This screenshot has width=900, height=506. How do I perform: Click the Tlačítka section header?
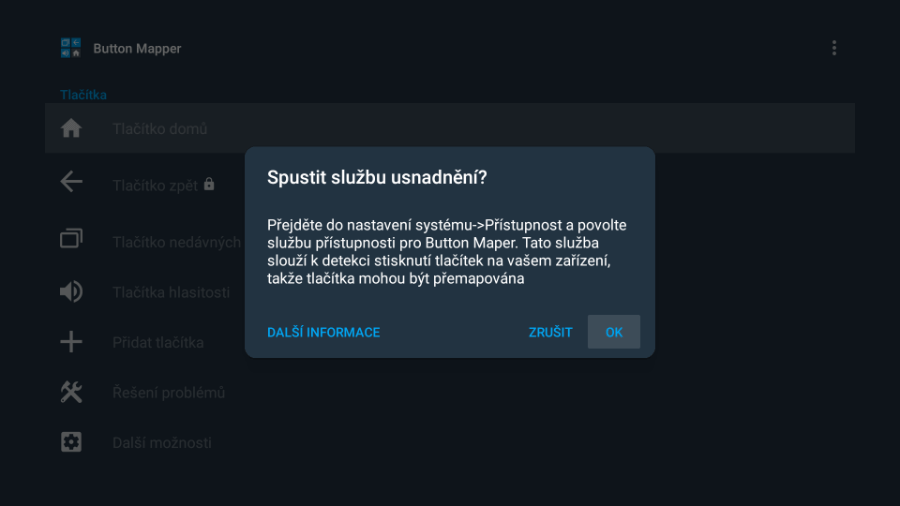click(x=83, y=95)
